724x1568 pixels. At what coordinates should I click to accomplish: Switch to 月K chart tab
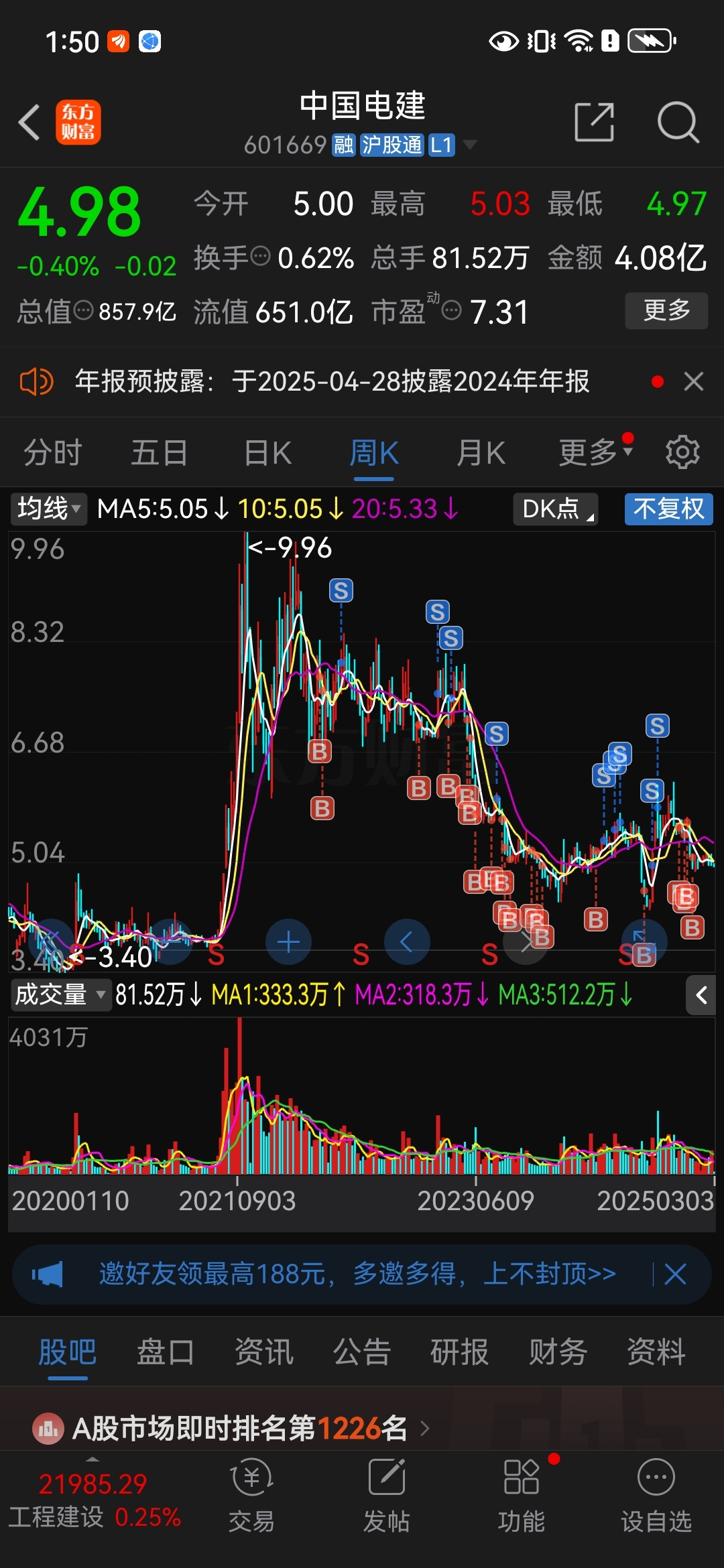480,452
